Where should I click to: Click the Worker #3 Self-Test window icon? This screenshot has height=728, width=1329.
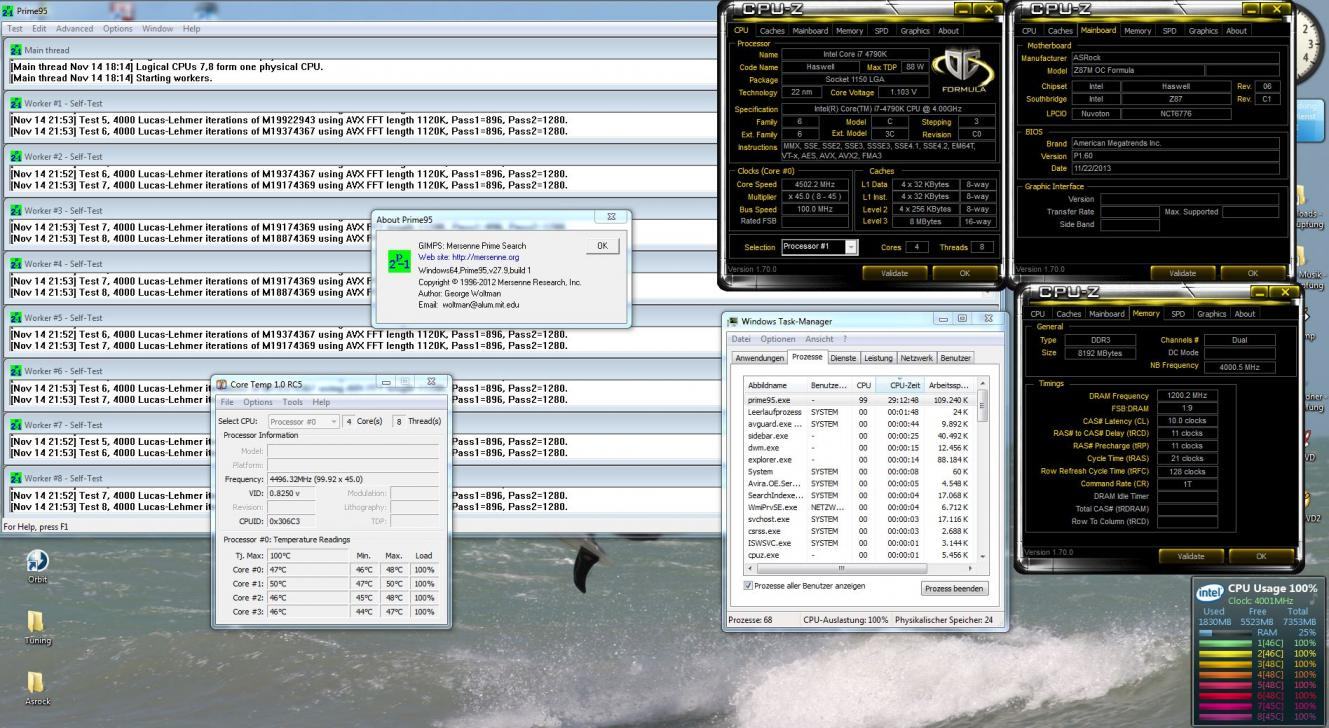click(x=16, y=211)
